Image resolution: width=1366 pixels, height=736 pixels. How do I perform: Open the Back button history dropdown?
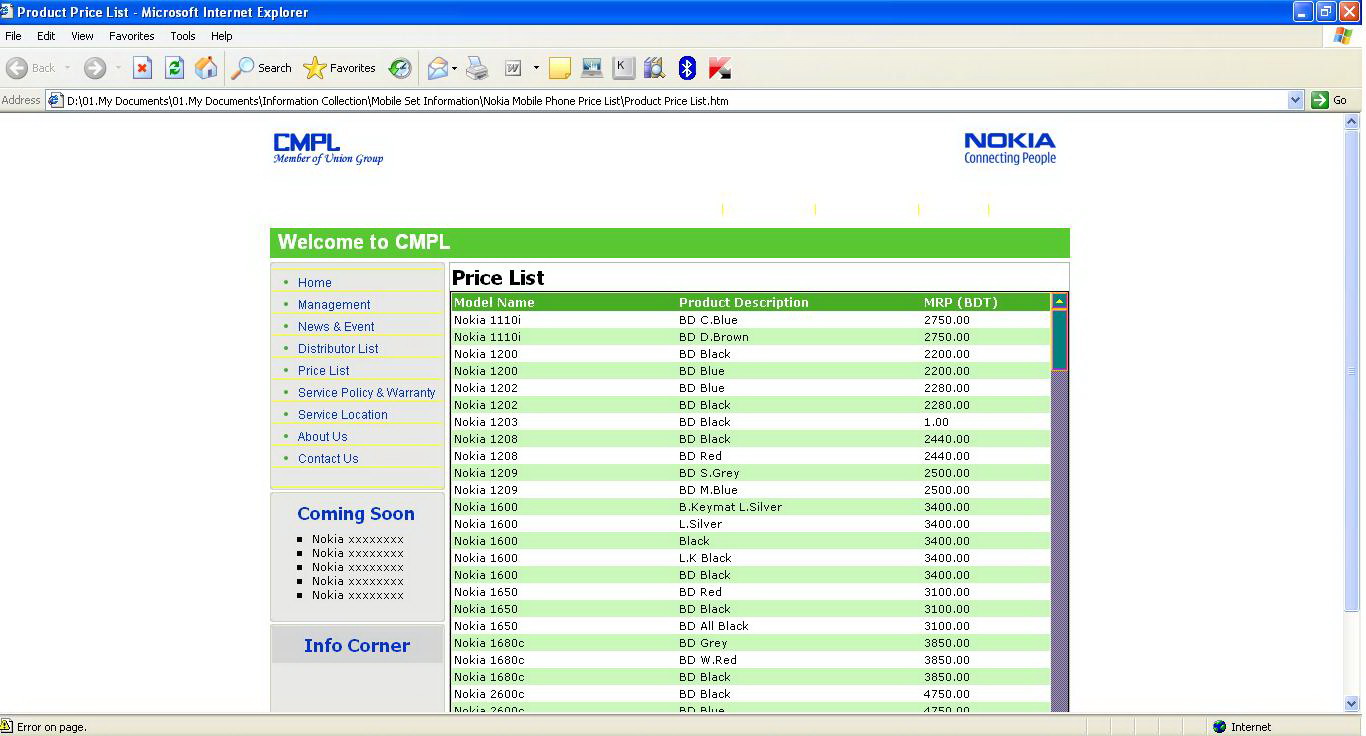(x=68, y=68)
